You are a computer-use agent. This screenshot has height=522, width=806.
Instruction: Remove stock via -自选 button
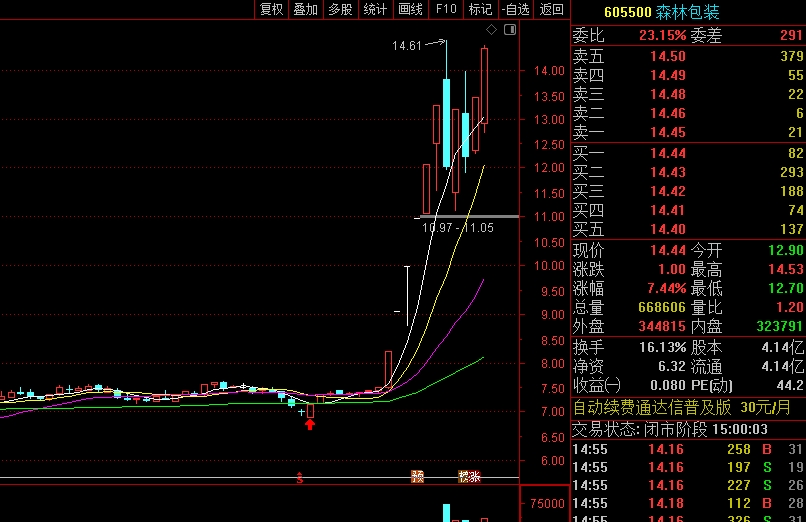516,9
